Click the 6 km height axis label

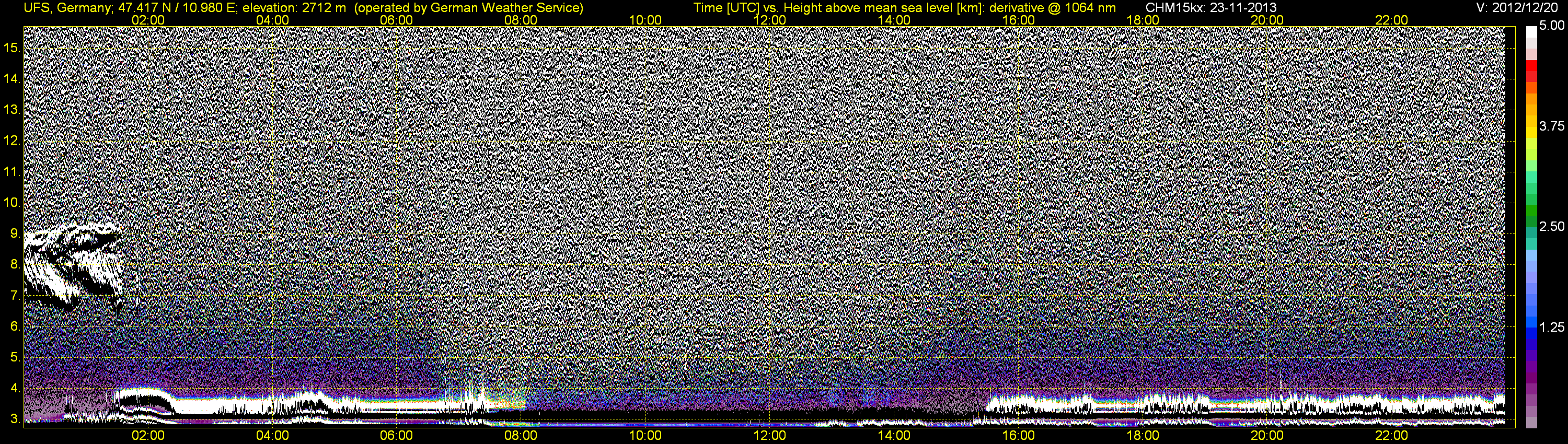click(15, 326)
